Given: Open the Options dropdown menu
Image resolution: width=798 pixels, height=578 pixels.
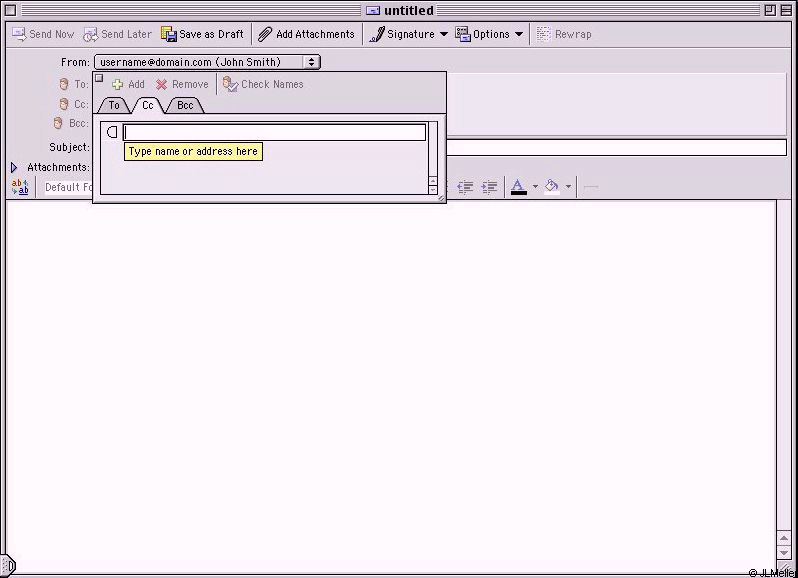Looking at the screenshot, I should [x=489, y=34].
